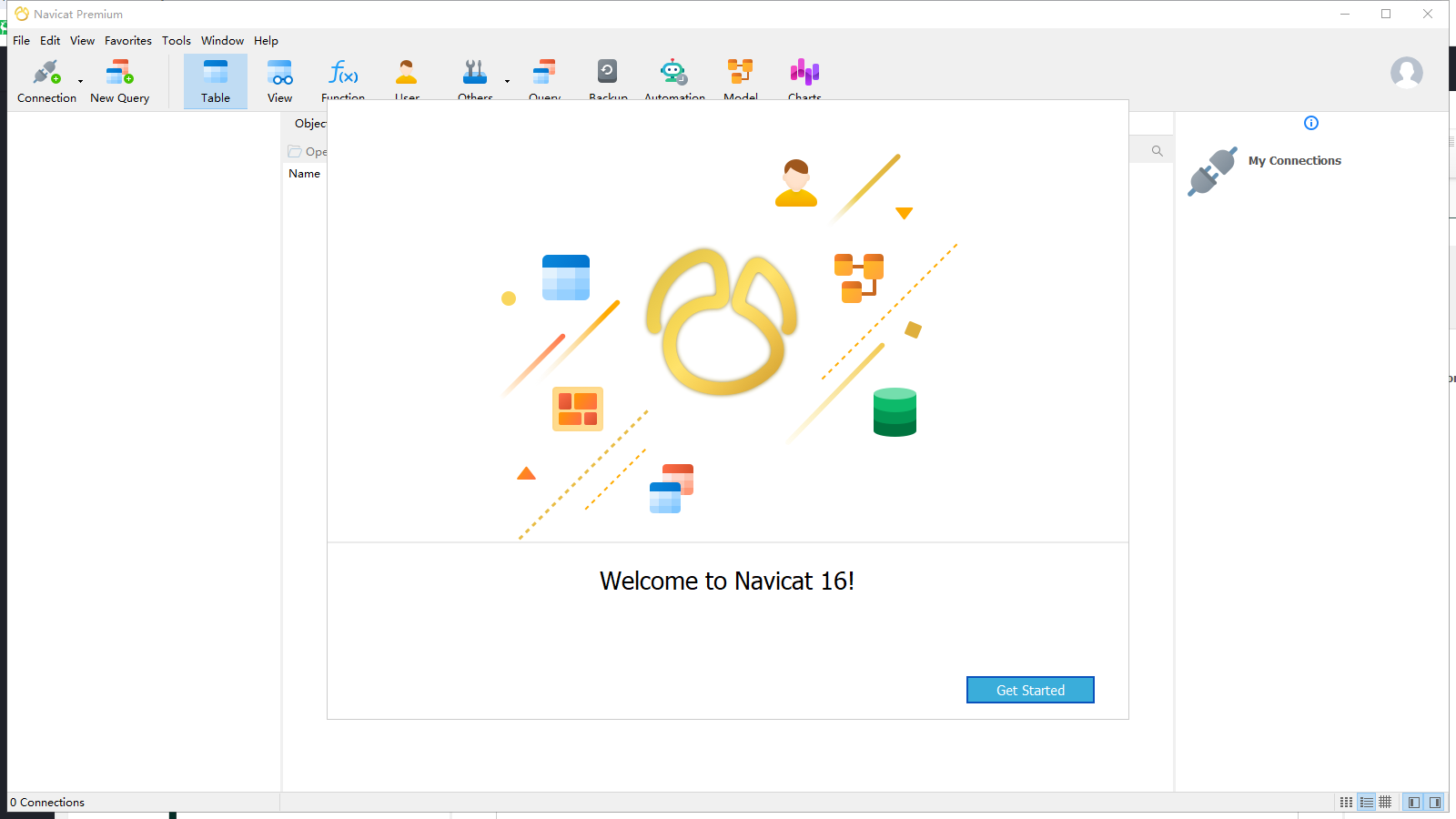Open the Function f(x) objects
The image size is (1456, 819).
point(343,72)
